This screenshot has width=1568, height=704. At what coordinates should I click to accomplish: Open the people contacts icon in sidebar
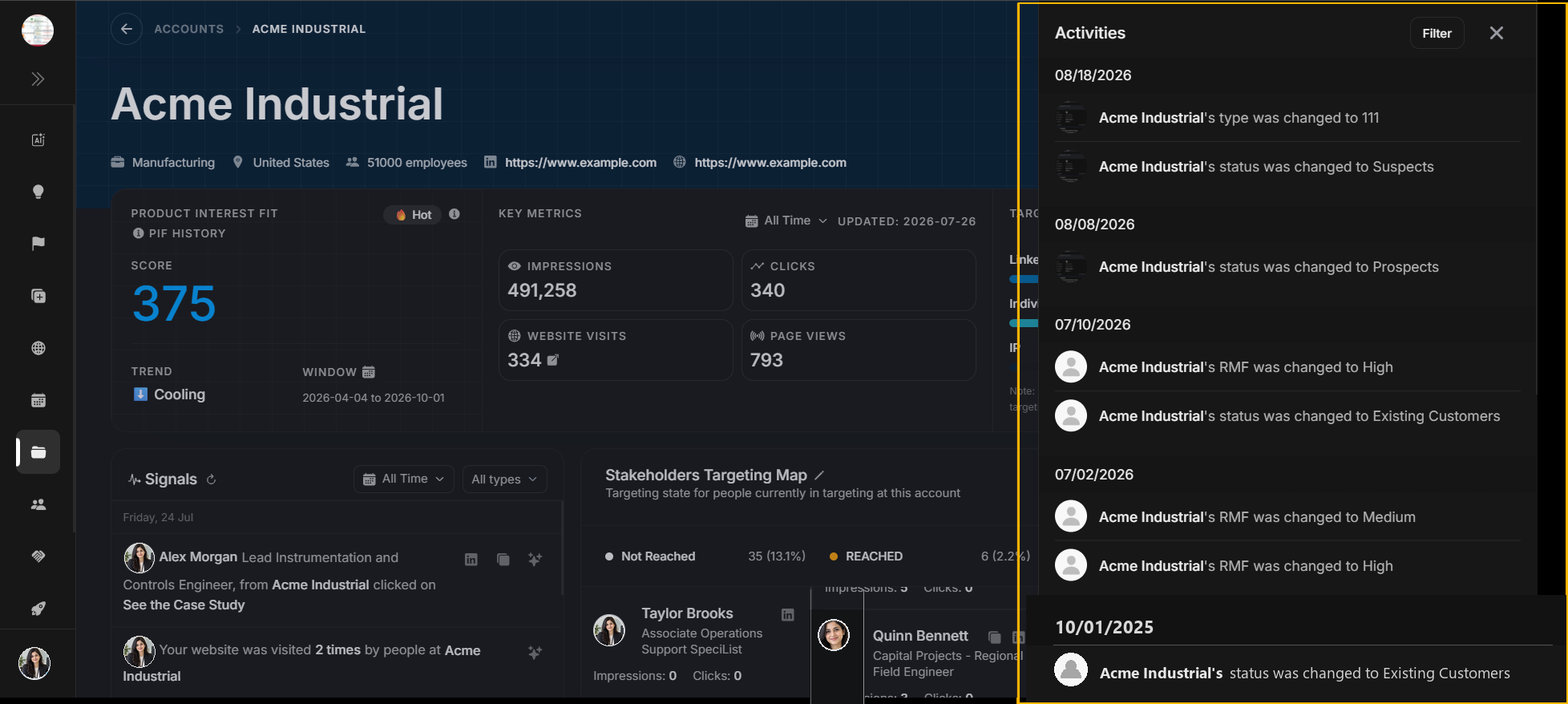pyautogui.click(x=38, y=504)
